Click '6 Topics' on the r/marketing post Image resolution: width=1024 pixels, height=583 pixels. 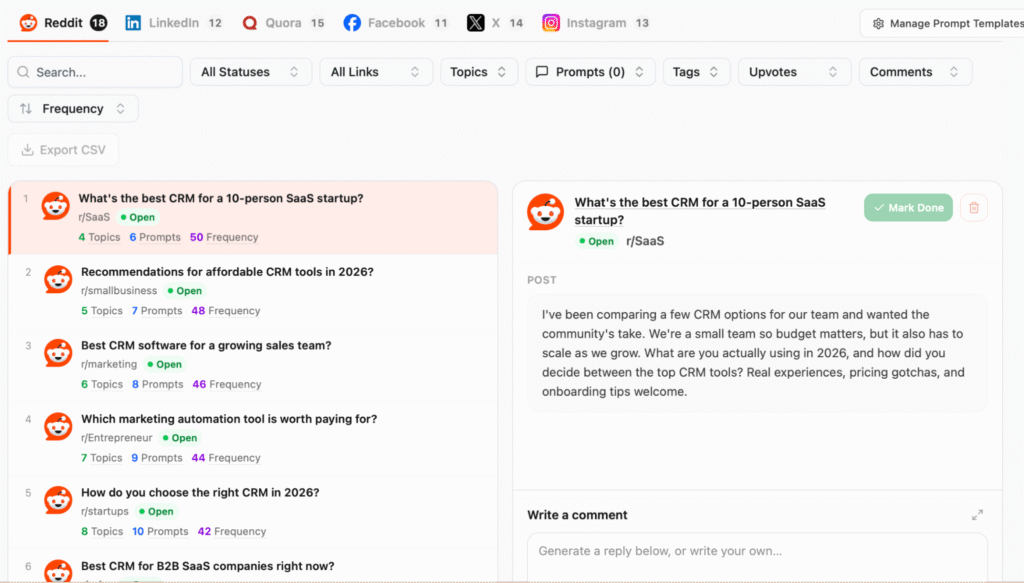(102, 385)
